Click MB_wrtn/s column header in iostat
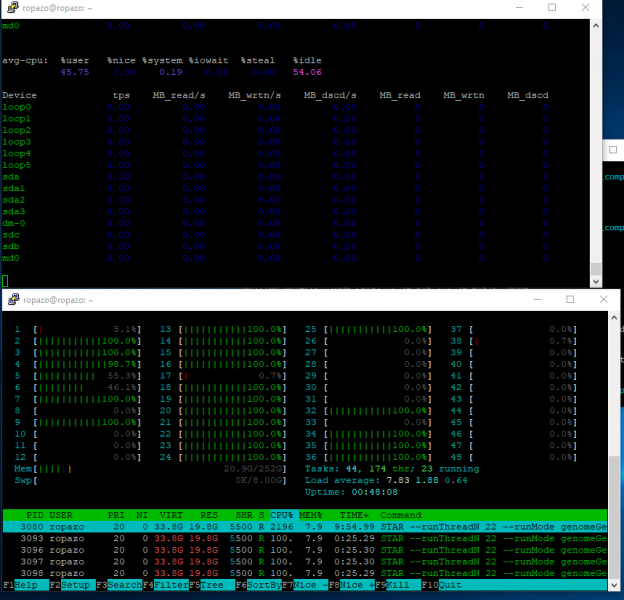The height and width of the screenshot is (600, 624). click(x=255, y=95)
